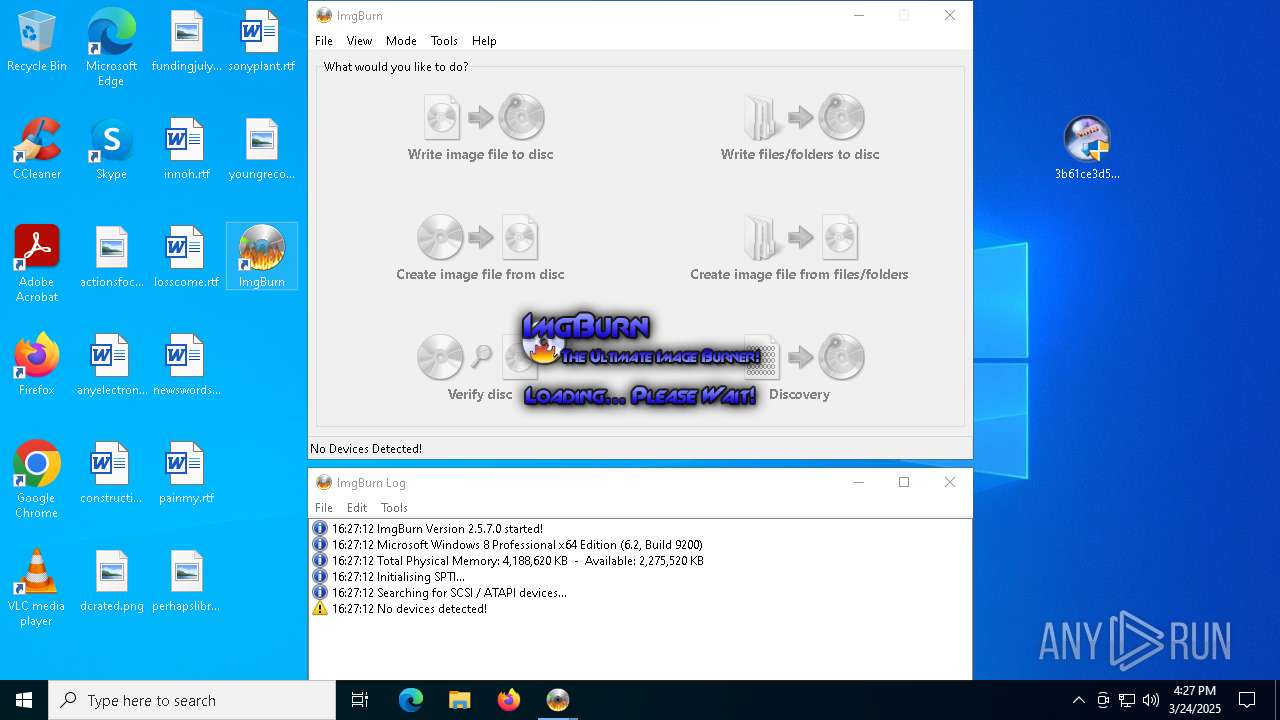
Task: Open ImgBurn Tools menu
Action: pos(444,41)
